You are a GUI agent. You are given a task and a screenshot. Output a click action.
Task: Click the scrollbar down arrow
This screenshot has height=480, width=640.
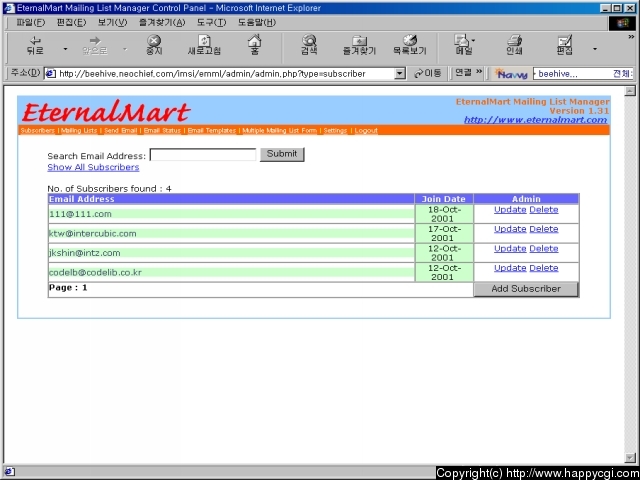630,458
